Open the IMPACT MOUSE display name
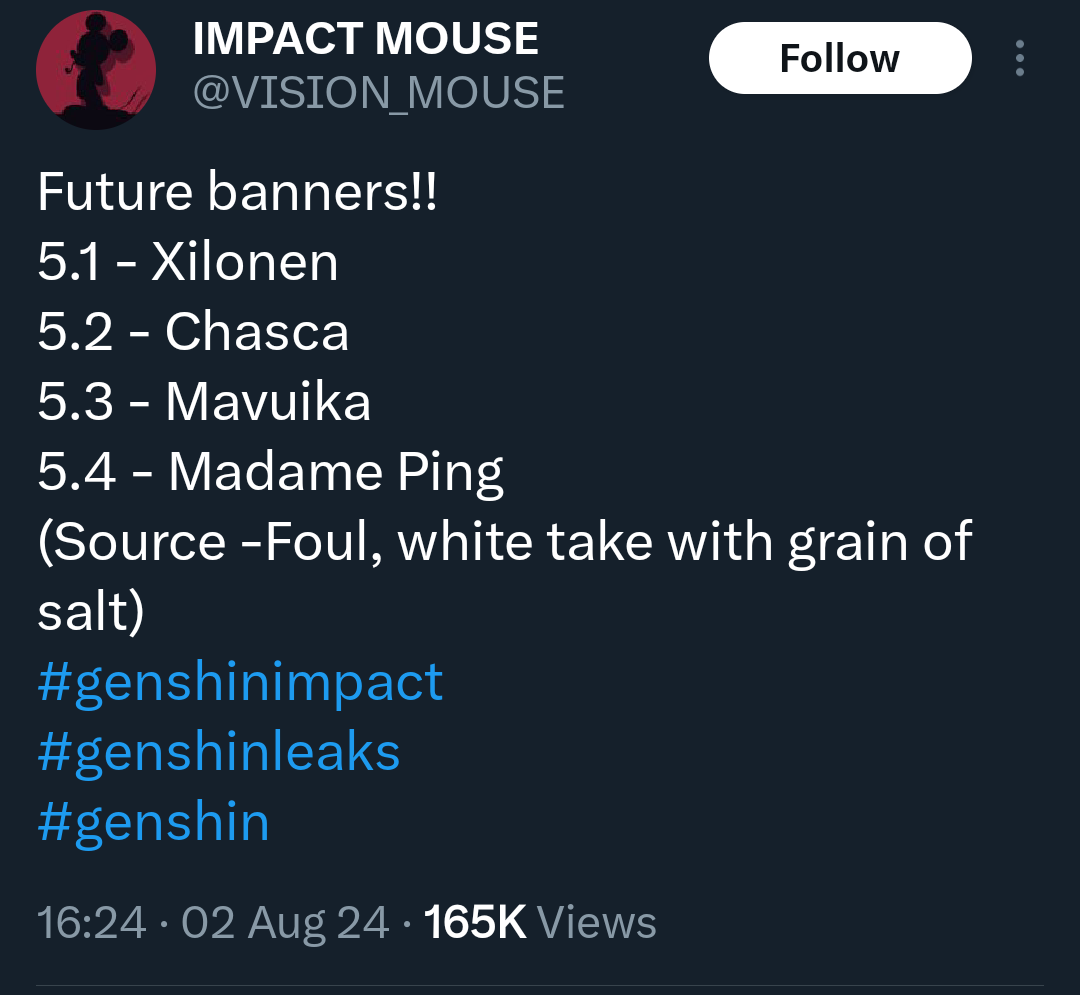The width and height of the screenshot is (1080, 995). click(365, 40)
